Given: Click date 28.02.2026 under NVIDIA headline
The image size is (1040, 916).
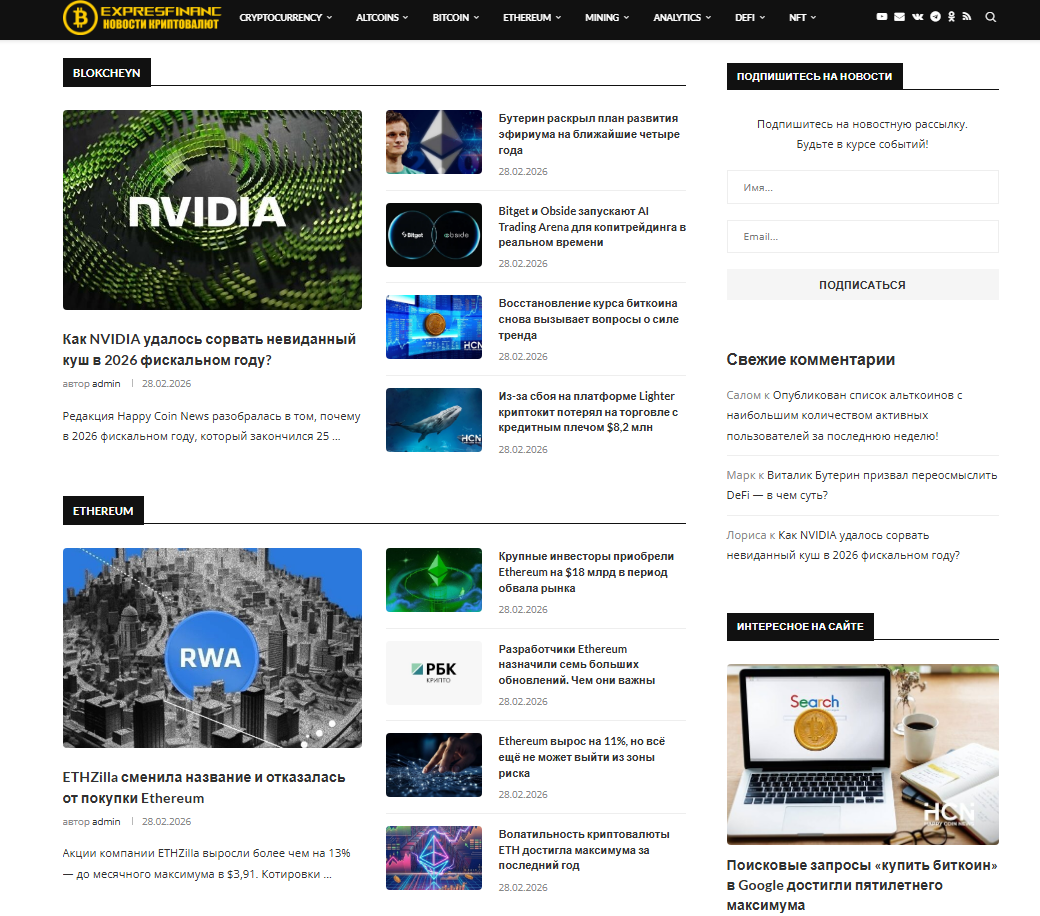Looking at the screenshot, I should pos(166,383).
